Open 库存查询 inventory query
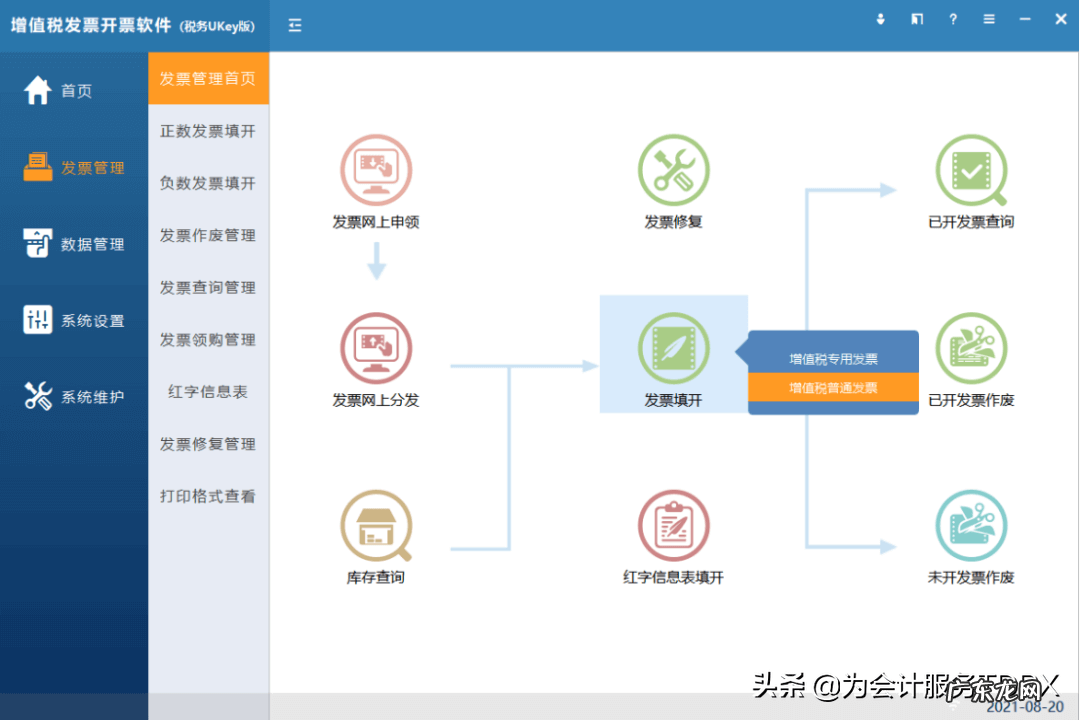 [x=376, y=525]
